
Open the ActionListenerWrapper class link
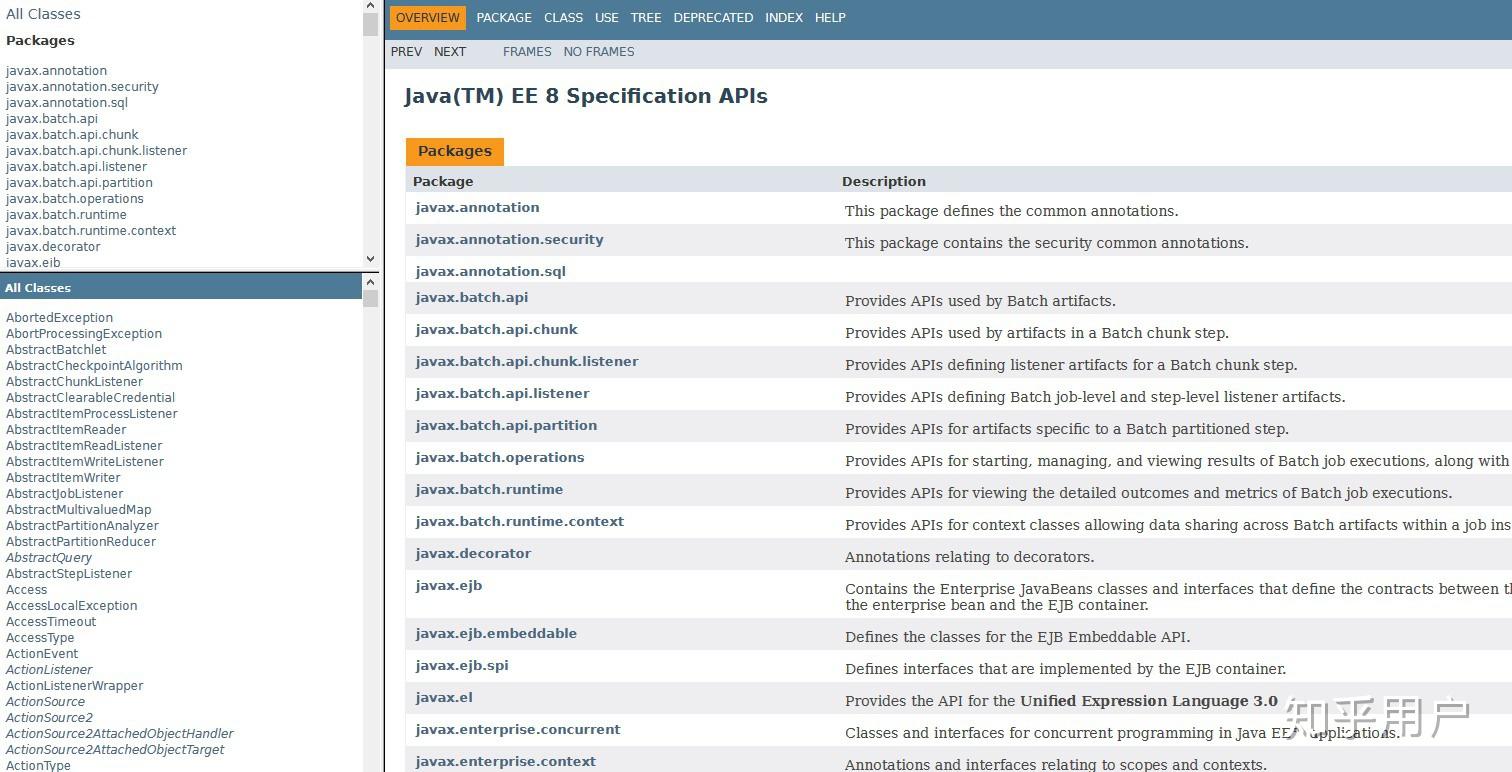(75, 686)
